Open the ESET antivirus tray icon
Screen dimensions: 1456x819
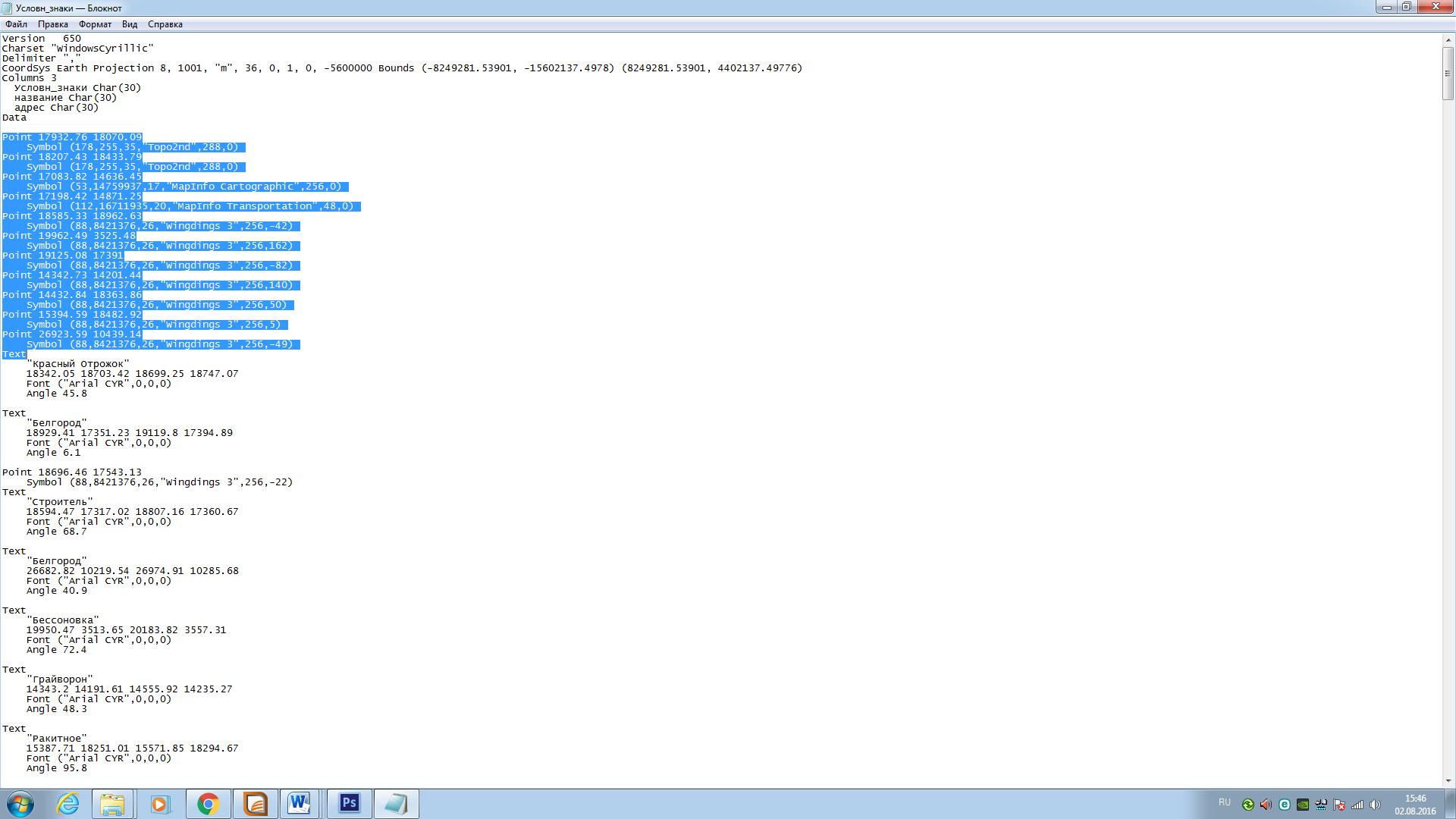pyautogui.click(x=1285, y=805)
